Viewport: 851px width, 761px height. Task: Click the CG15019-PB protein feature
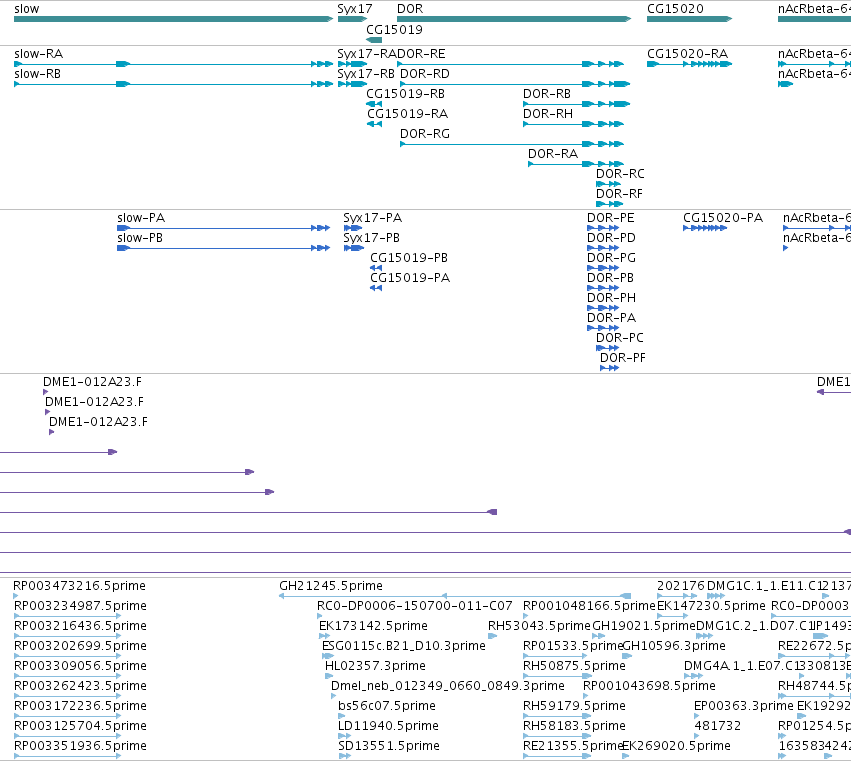(x=376, y=268)
